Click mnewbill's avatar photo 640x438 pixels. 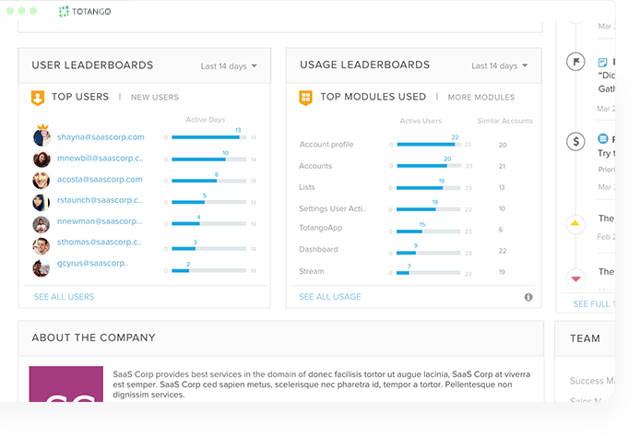point(42,159)
